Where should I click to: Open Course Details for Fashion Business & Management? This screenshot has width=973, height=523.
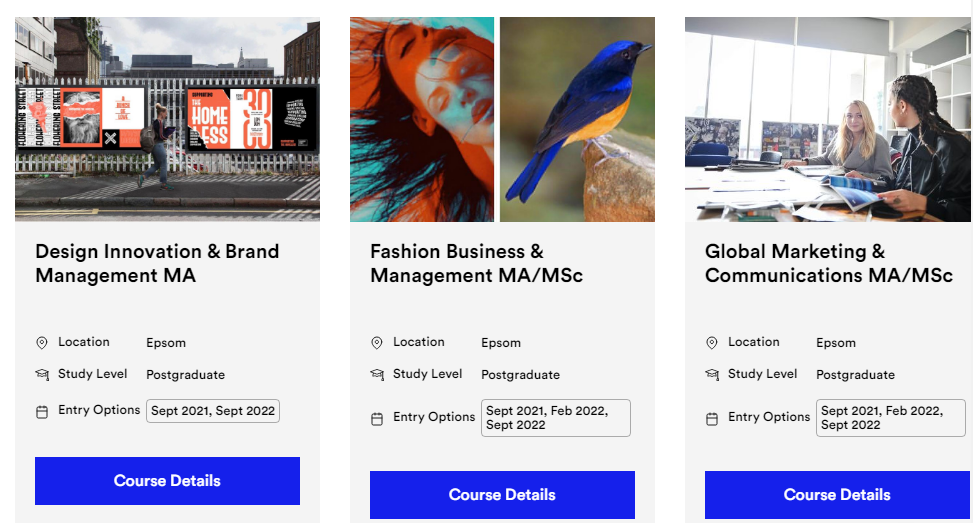click(502, 495)
